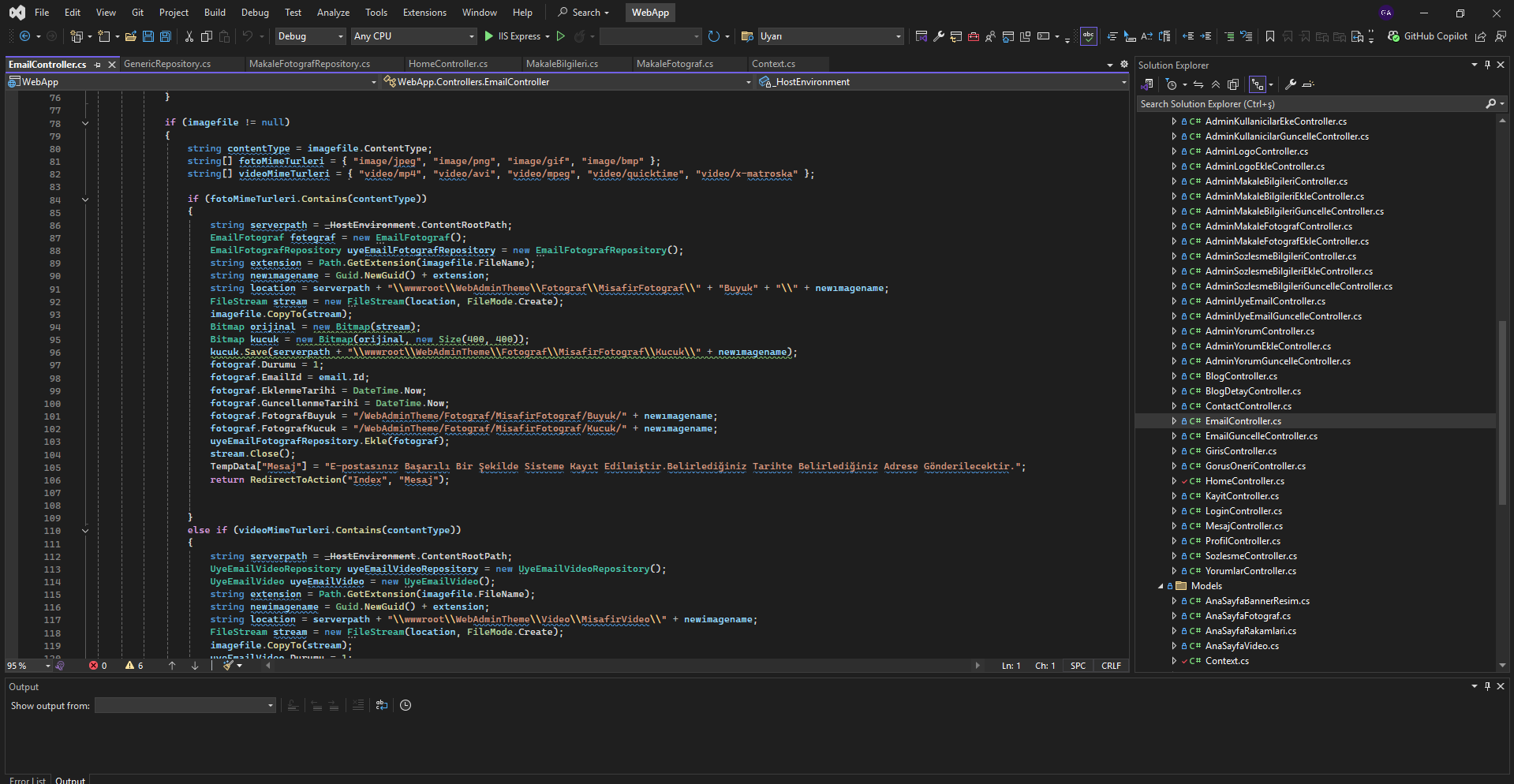Open GitHub Copilot button
The image size is (1514, 784).
(1427, 36)
